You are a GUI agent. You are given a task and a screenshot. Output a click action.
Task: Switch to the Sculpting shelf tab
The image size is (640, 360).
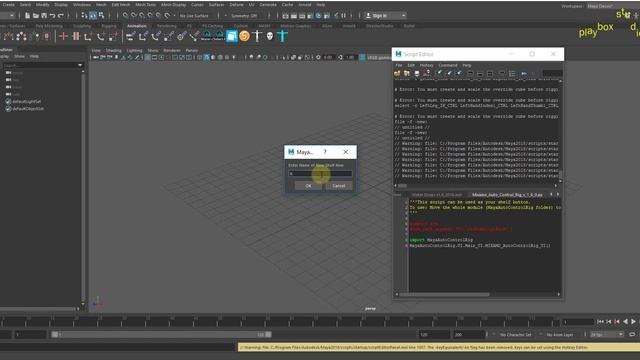pos(82,26)
